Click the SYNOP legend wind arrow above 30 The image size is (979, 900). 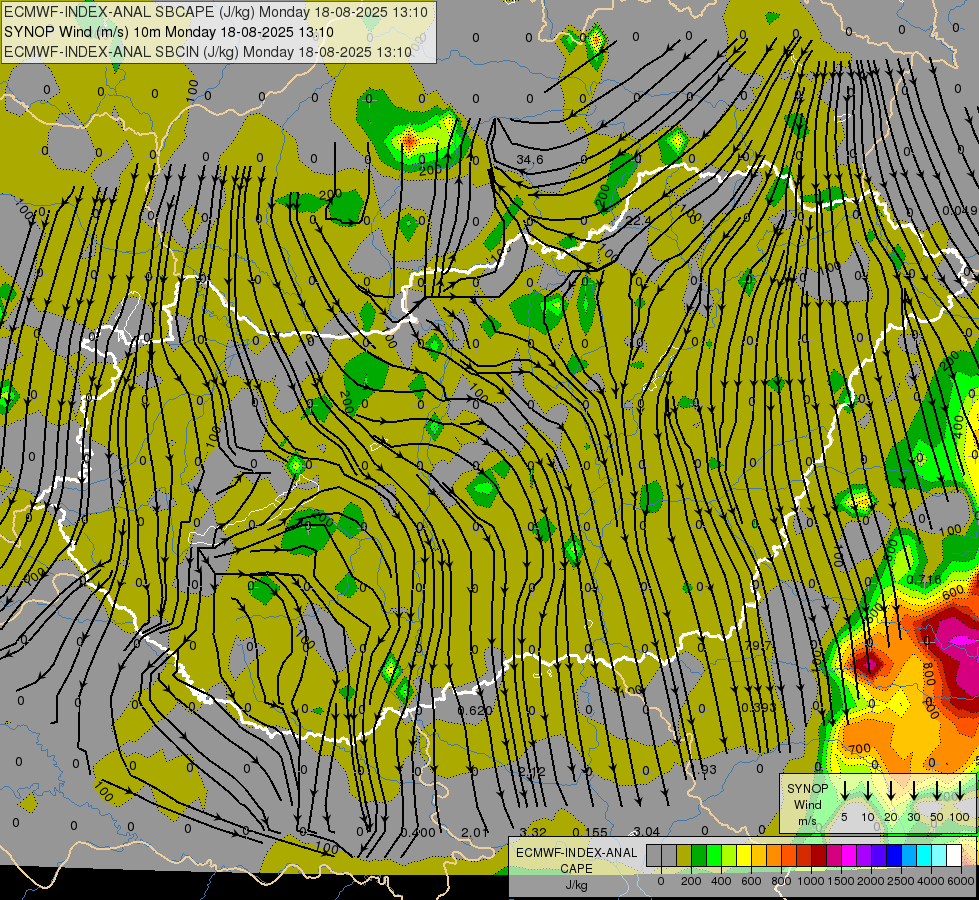tap(913, 789)
